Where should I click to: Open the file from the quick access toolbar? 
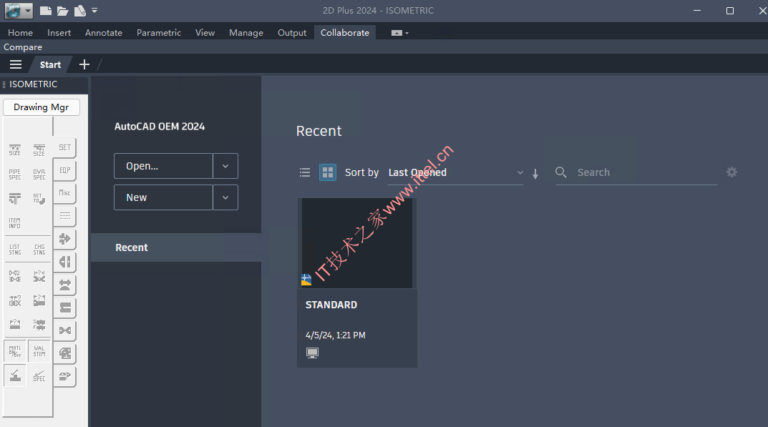[x=62, y=10]
